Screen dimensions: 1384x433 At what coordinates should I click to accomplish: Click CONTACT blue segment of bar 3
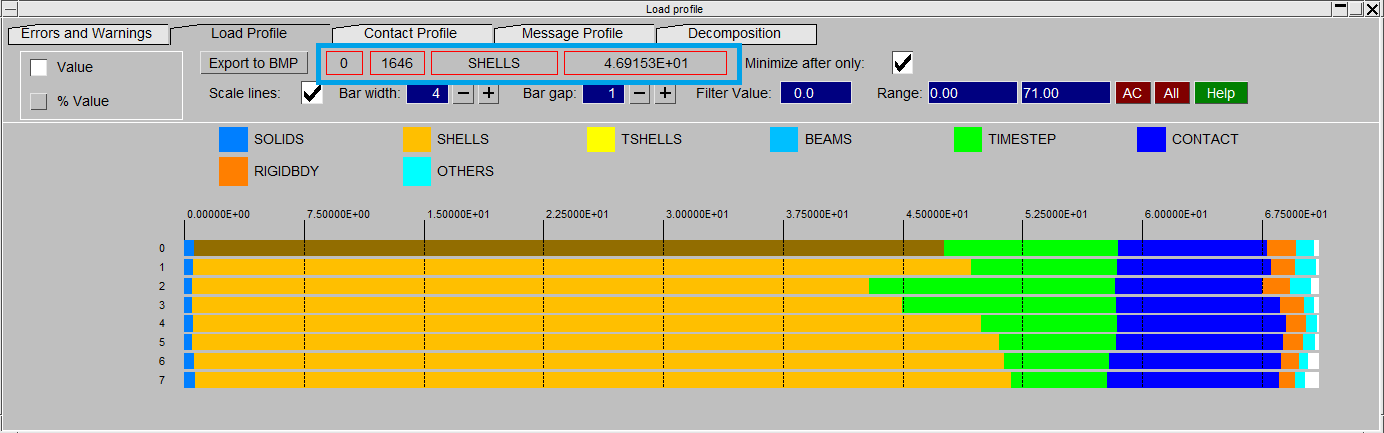(x=1198, y=305)
